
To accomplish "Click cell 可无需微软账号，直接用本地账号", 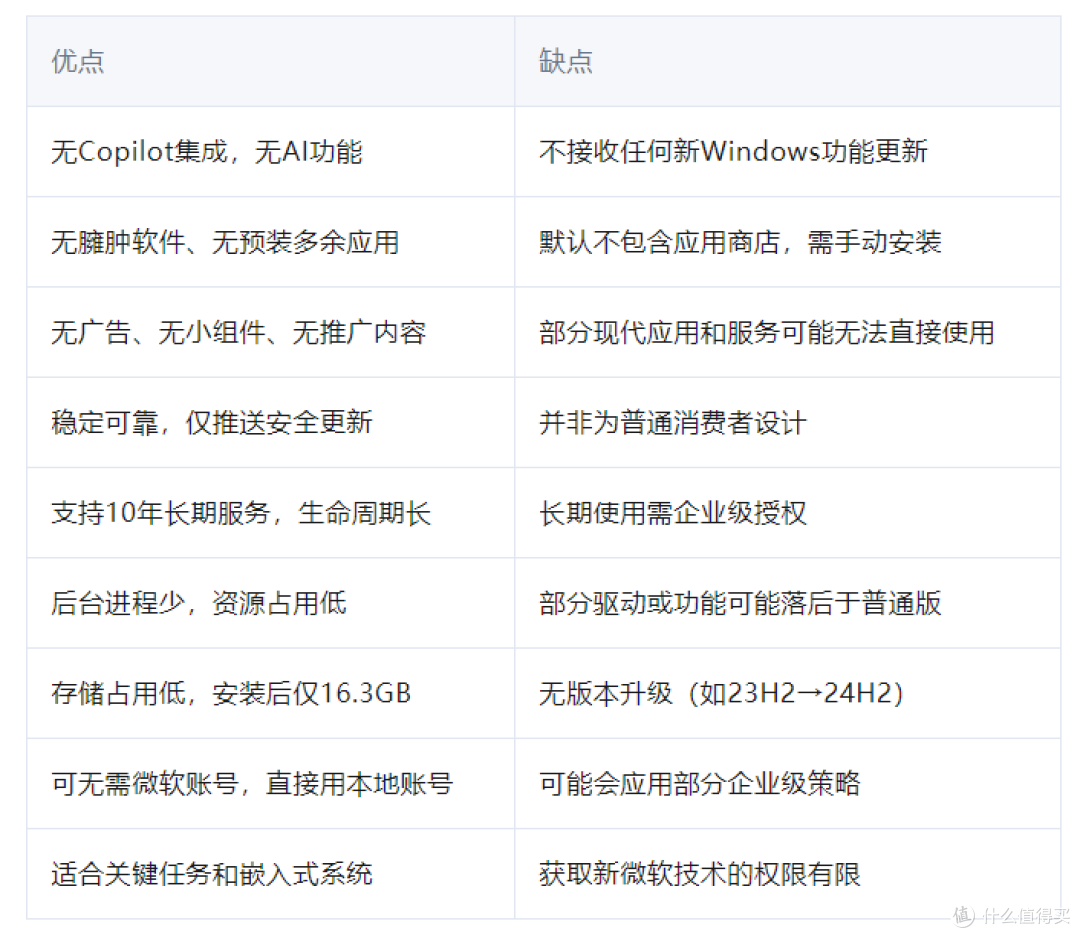I will point(271,783).
